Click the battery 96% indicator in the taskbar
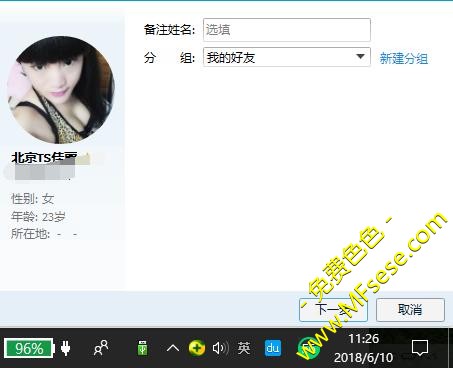This screenshot has width=453, height=368. (29, 349)
